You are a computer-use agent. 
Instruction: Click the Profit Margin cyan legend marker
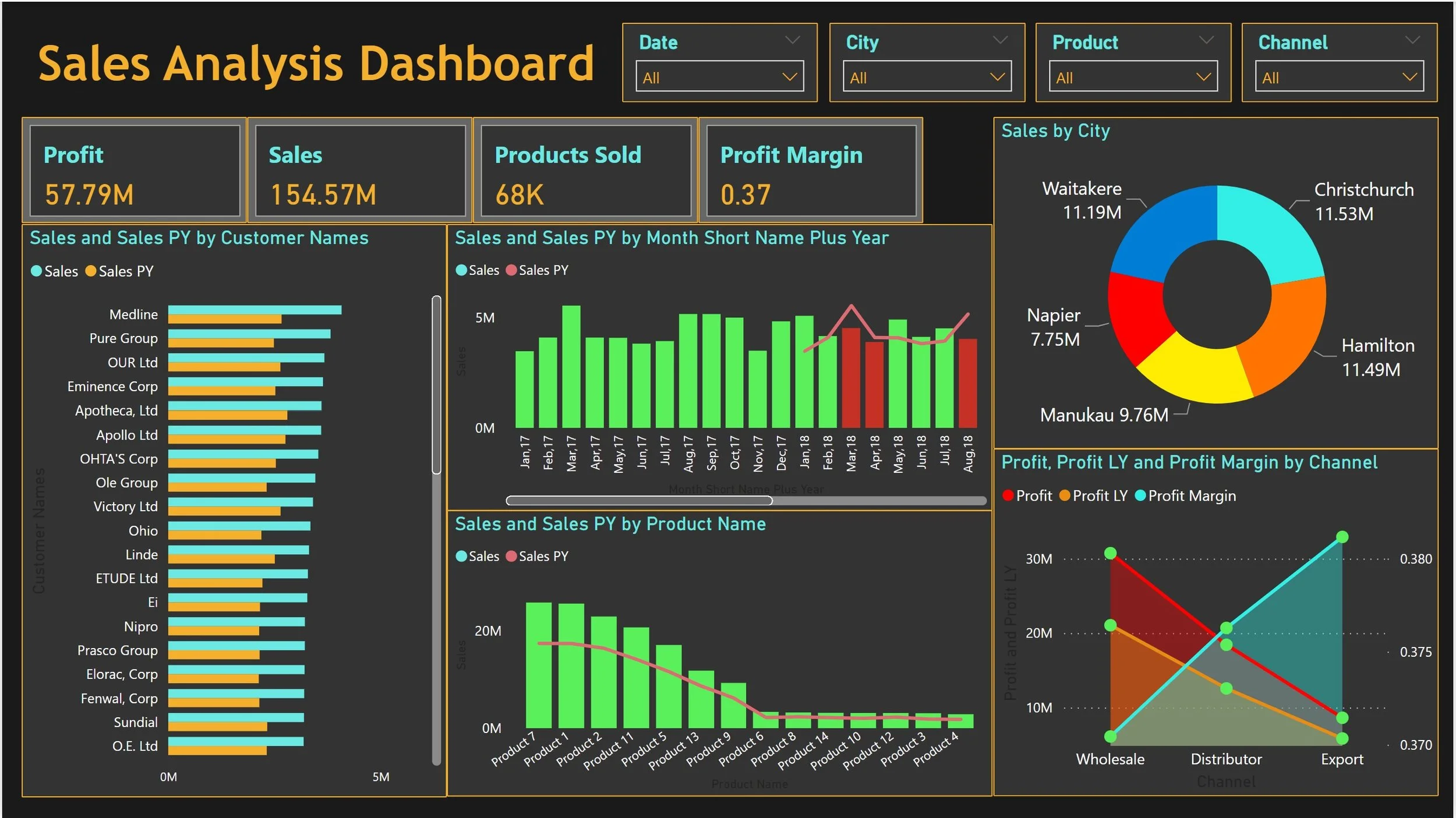[1140, 495]
